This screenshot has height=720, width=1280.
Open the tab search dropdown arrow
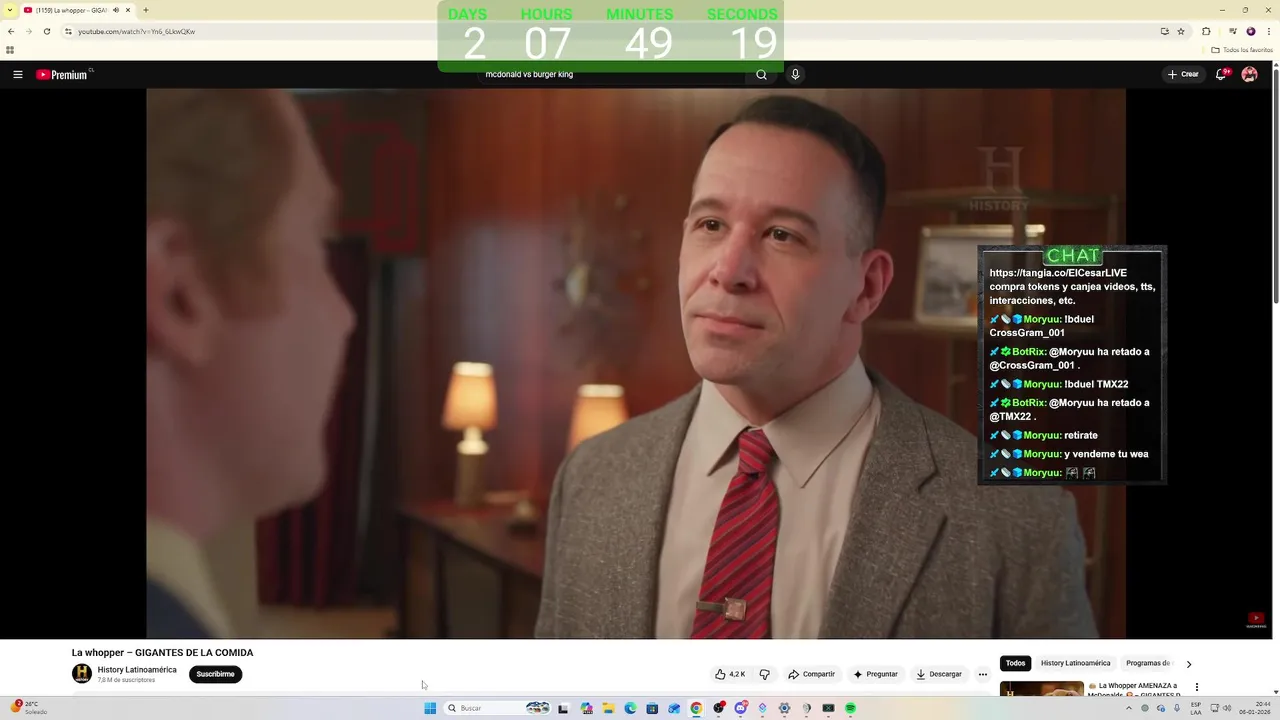point(9,10)
